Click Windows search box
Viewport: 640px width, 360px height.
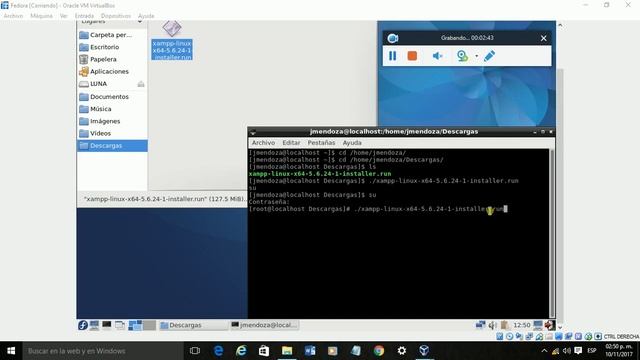(x=102, y=351)
